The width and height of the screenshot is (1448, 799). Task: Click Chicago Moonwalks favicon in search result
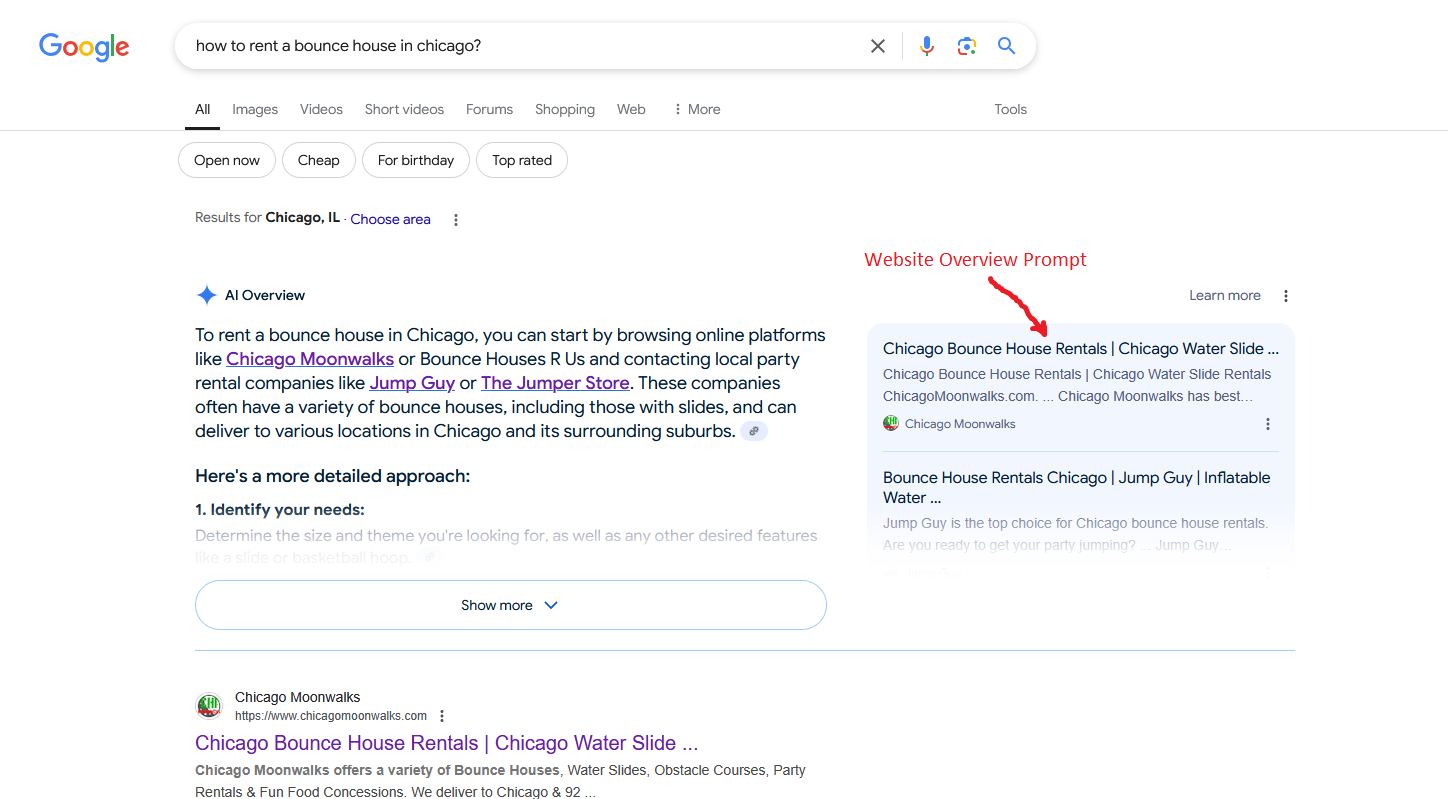click(208, 706)
